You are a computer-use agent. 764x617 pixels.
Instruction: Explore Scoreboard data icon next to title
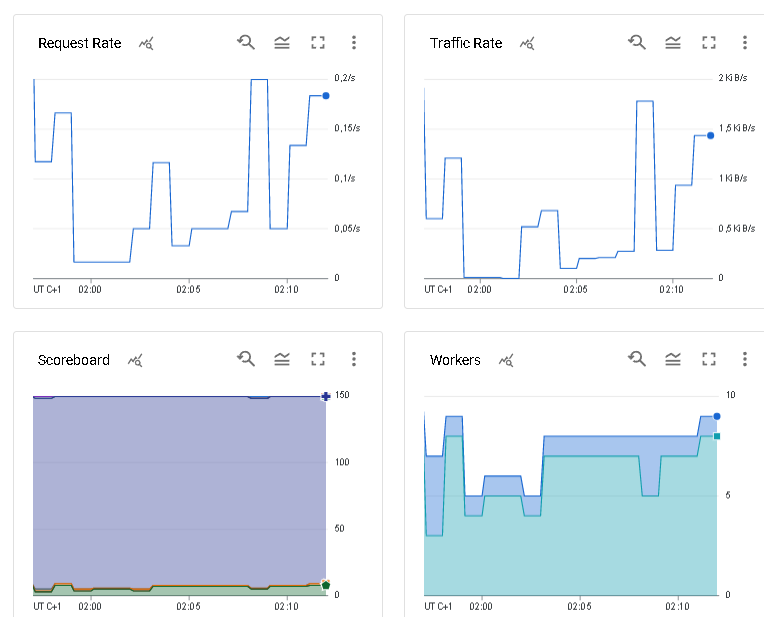[x=135, y=361]
